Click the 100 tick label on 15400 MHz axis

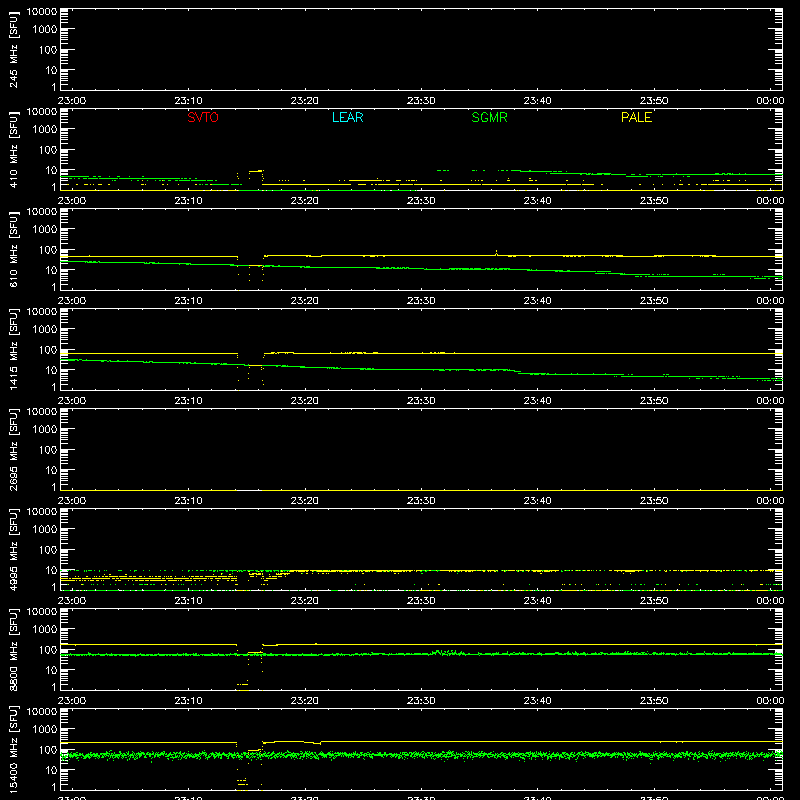tap(48, 750)
